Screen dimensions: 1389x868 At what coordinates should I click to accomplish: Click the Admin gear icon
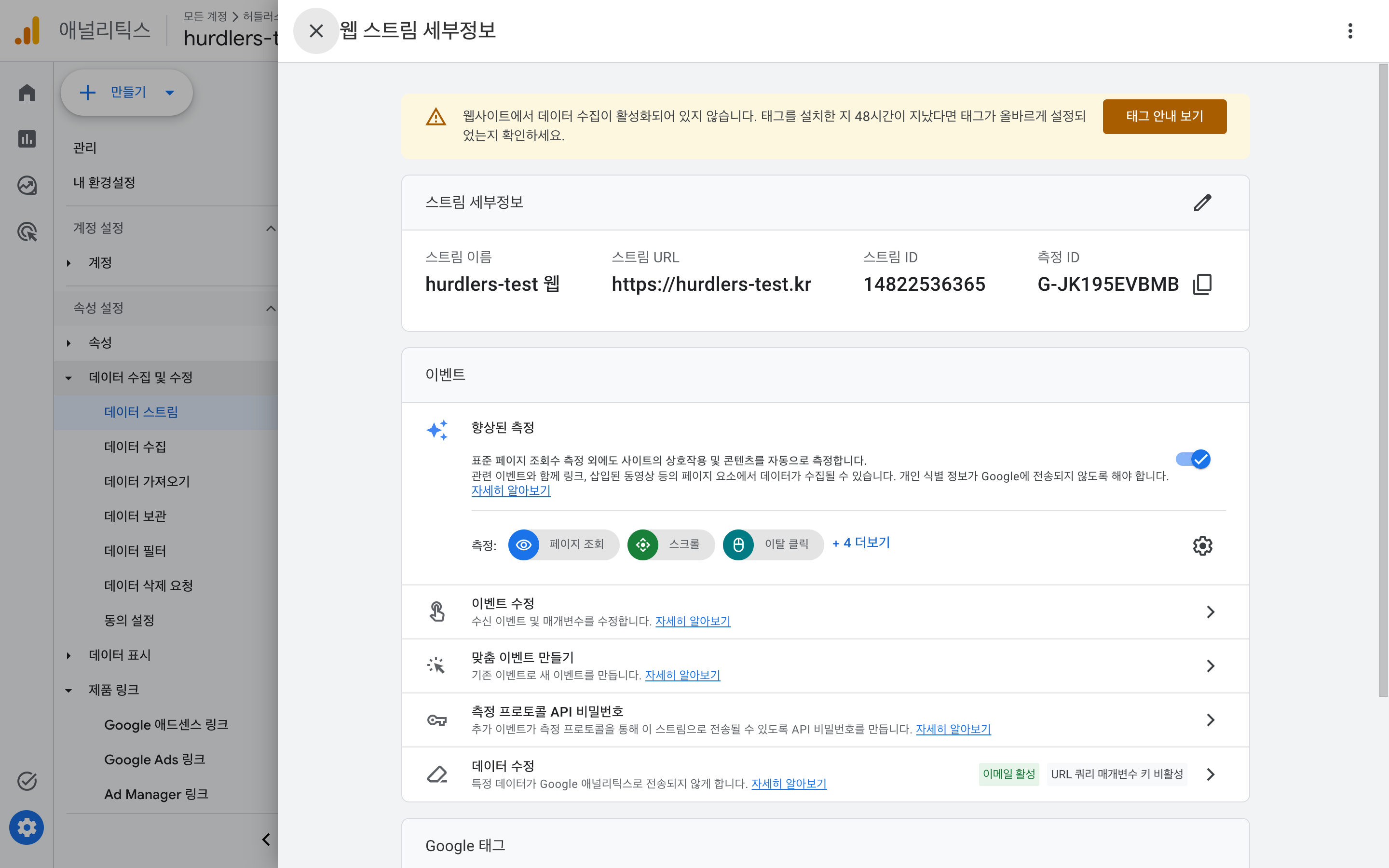[x=27, y=827]
